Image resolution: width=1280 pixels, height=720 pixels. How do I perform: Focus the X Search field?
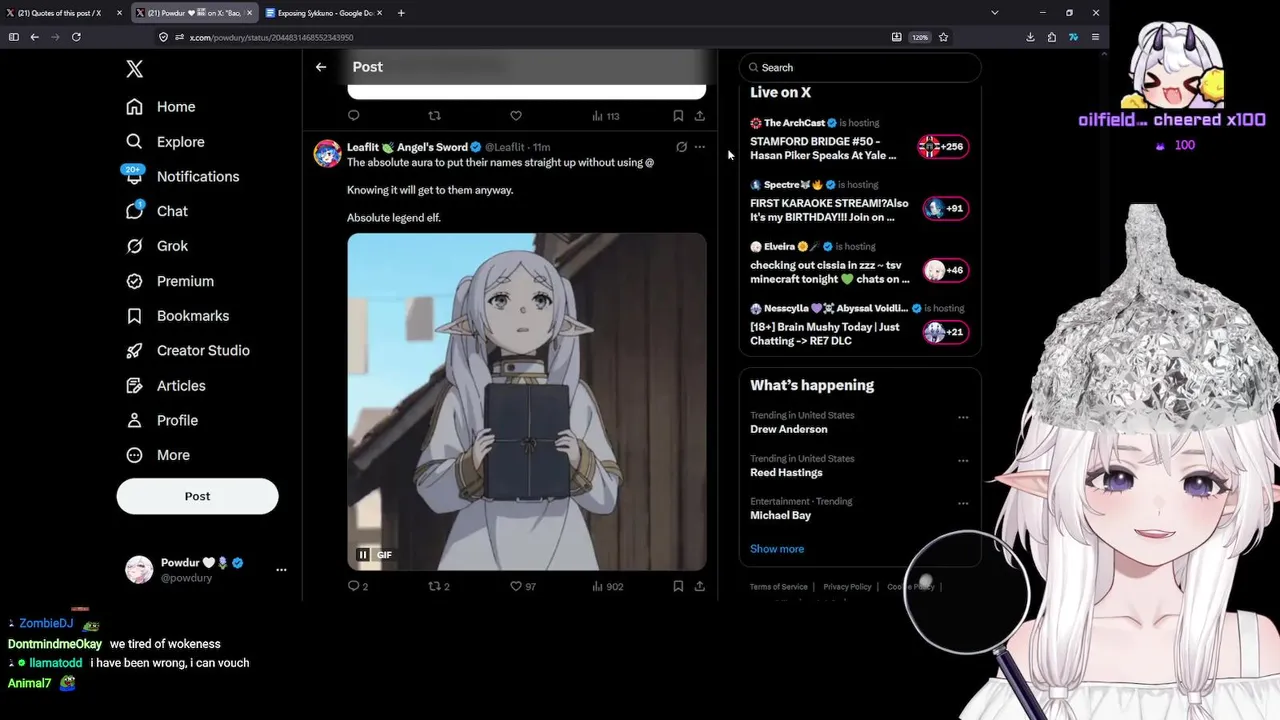tap(860, 68)
